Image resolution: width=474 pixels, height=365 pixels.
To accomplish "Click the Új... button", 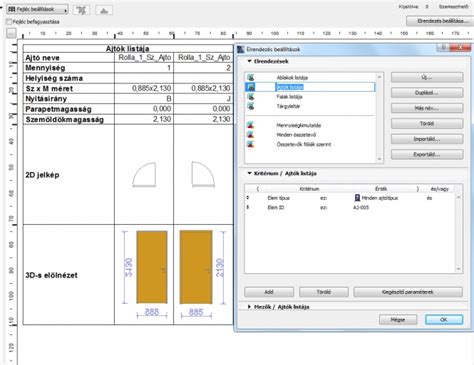I will [427, 77].
